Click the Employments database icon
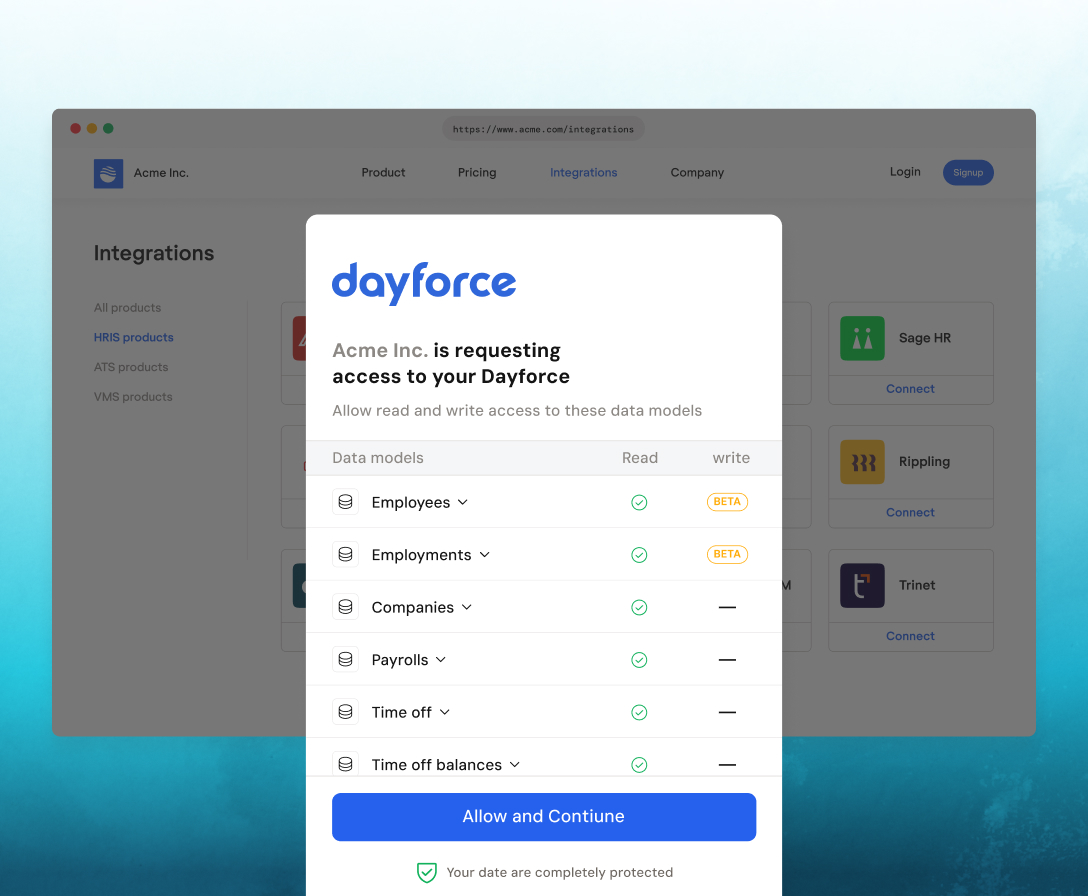 coord(345,555)
